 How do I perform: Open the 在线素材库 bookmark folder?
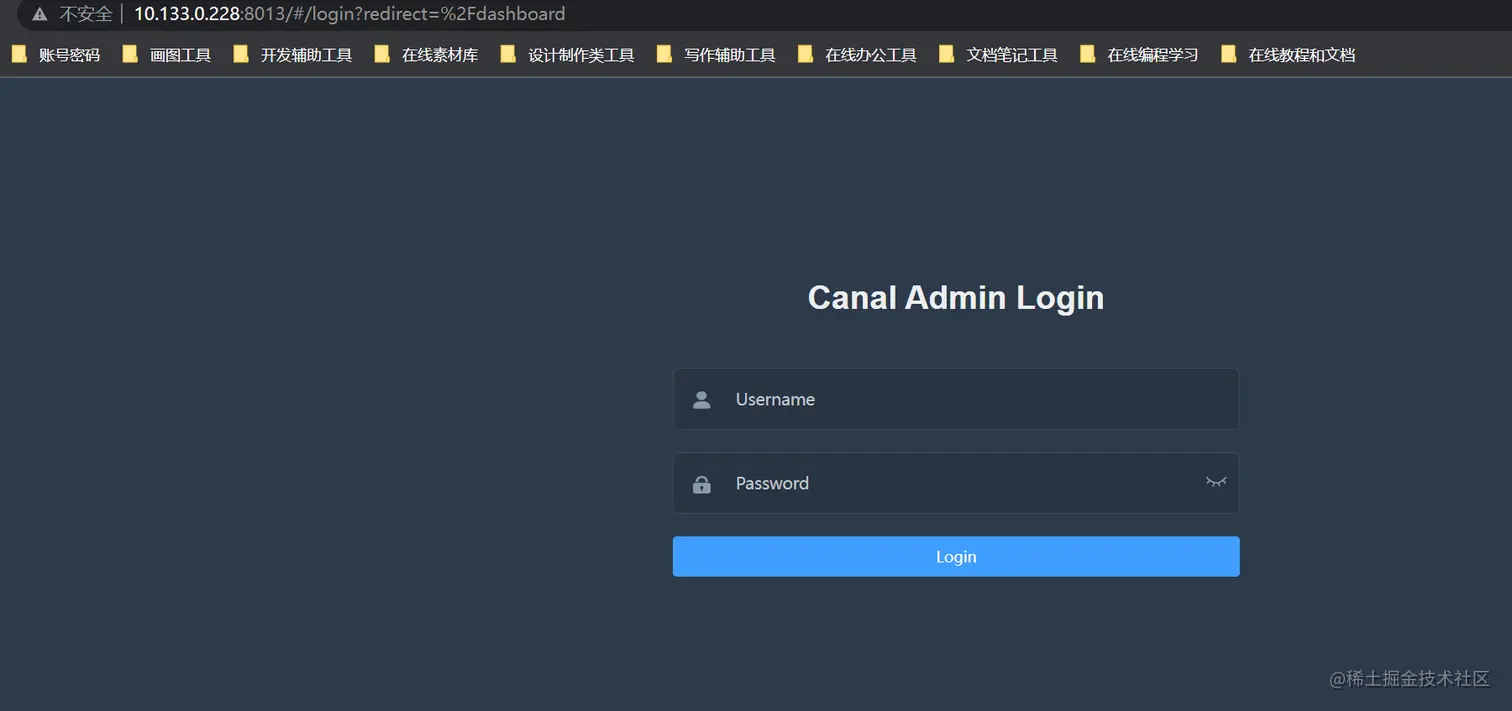pyautogui.click(x=427, y=55)
